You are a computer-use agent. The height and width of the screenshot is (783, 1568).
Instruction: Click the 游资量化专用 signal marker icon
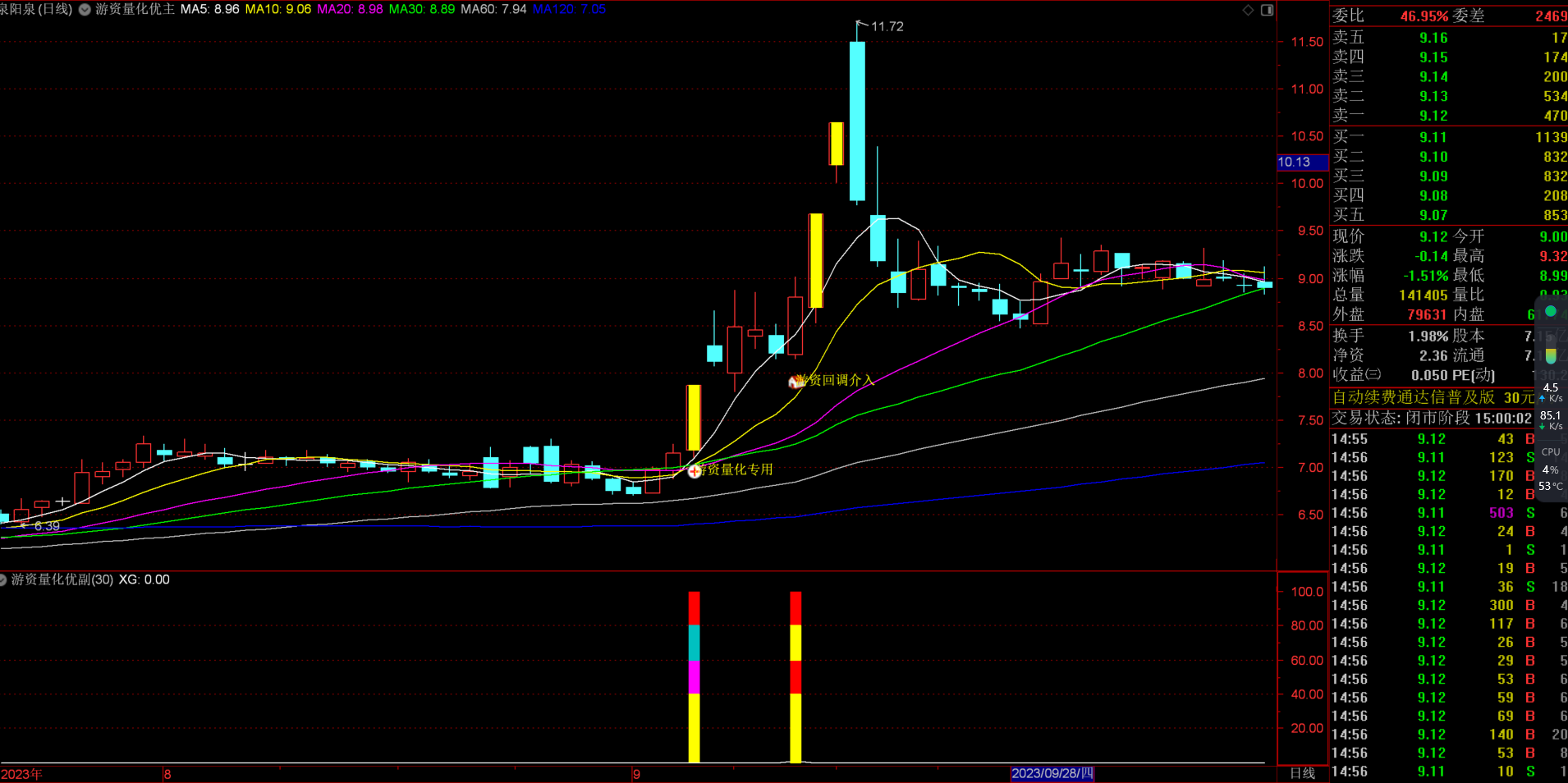coord(695,471)
